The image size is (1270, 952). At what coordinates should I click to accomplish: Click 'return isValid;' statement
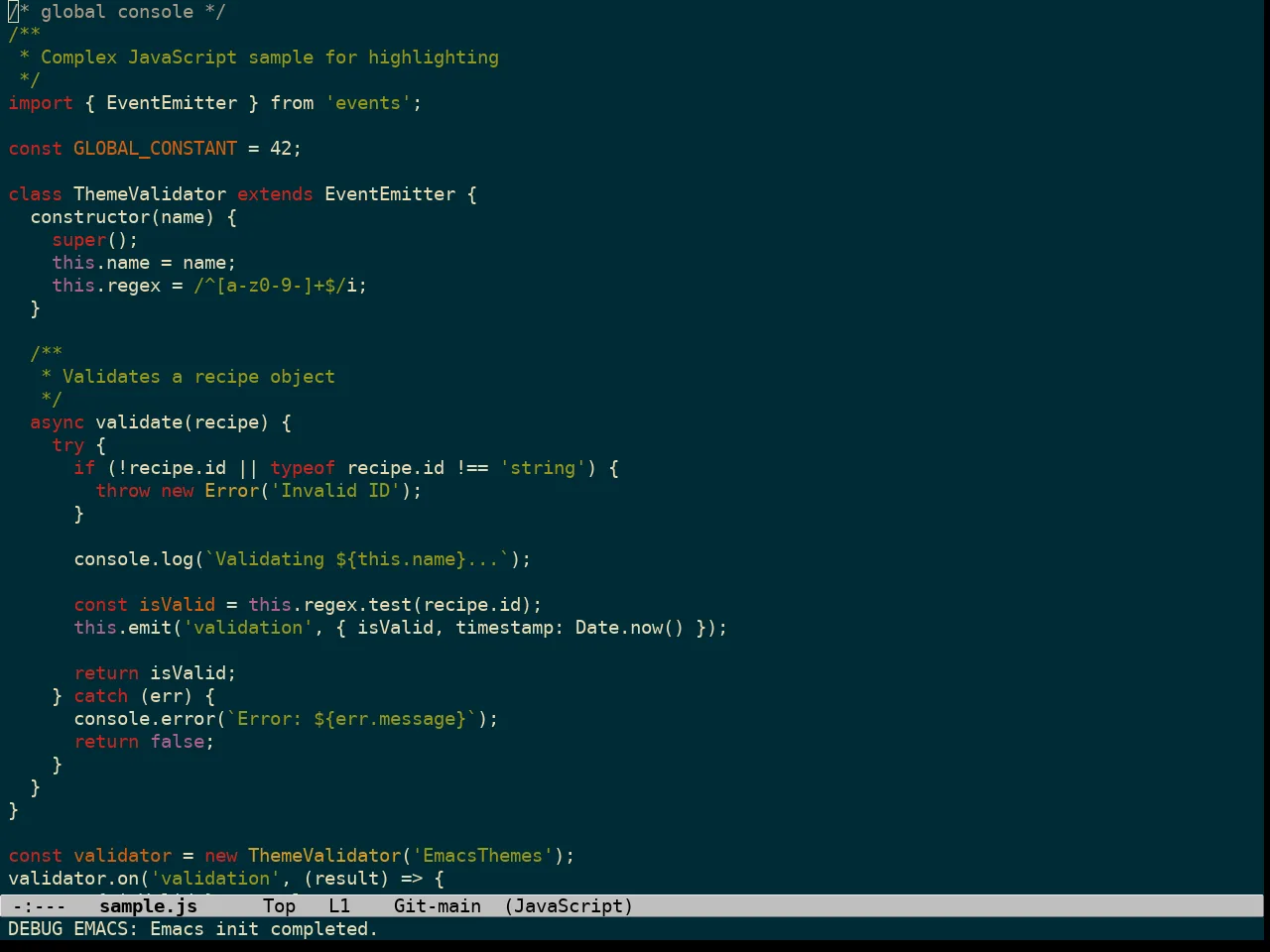pos(155,673)
